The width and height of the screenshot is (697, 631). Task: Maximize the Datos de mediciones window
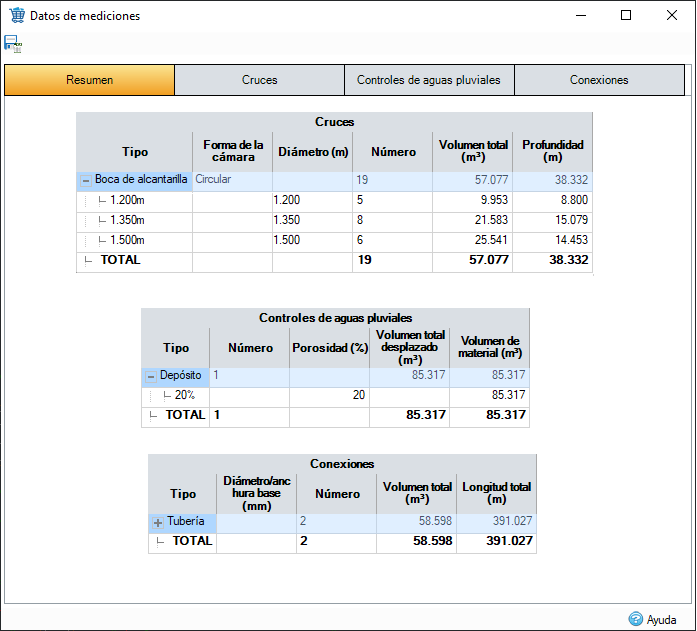626,15
